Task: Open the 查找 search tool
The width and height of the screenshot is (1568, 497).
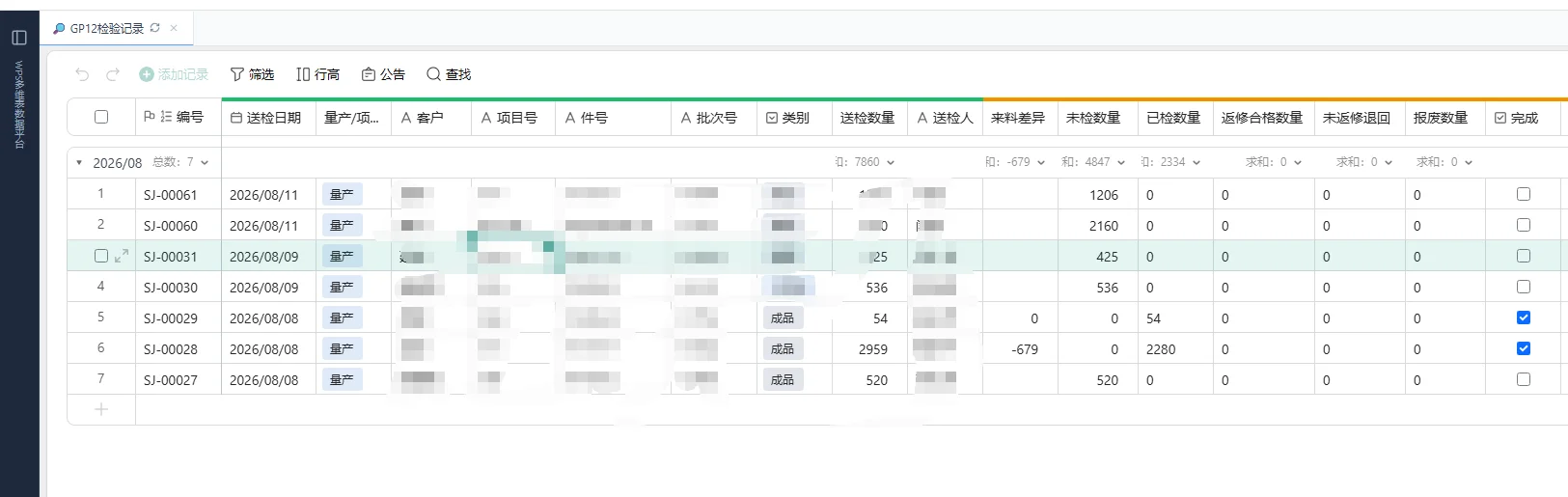Action: pyautogui.click(x=449, y=74)
